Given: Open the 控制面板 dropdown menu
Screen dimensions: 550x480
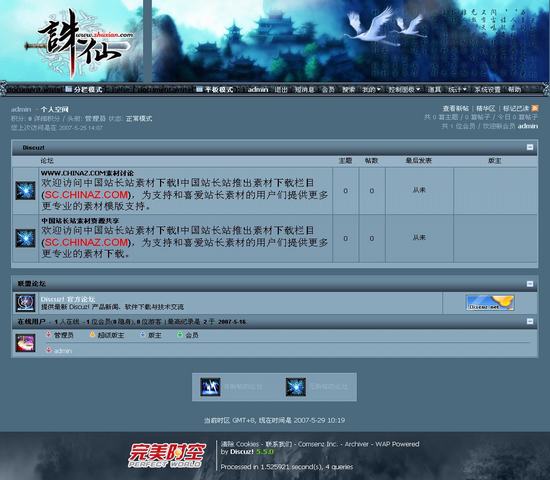Looking at the screenshot, I should (404, 90).
